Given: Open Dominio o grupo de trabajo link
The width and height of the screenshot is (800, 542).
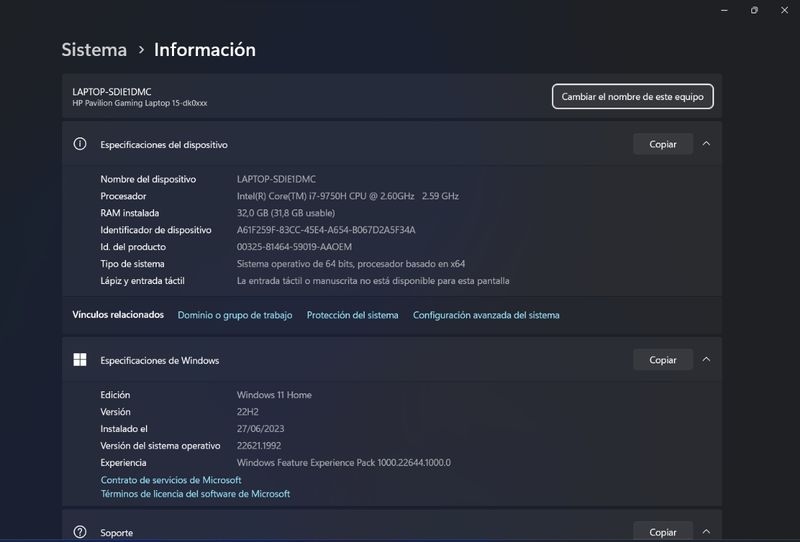Looking at the screenshot, I should pyautogui.click(x=235, y=315).
